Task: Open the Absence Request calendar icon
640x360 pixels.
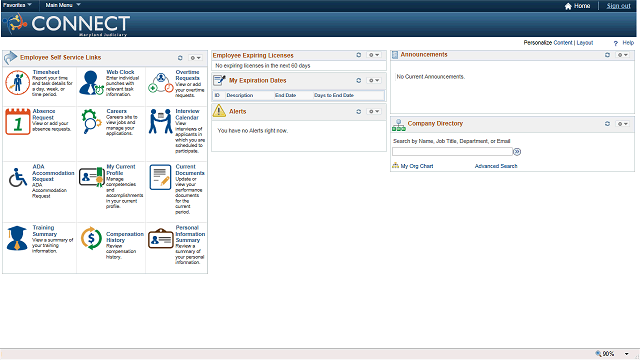Action: click(x=18, y=121)
